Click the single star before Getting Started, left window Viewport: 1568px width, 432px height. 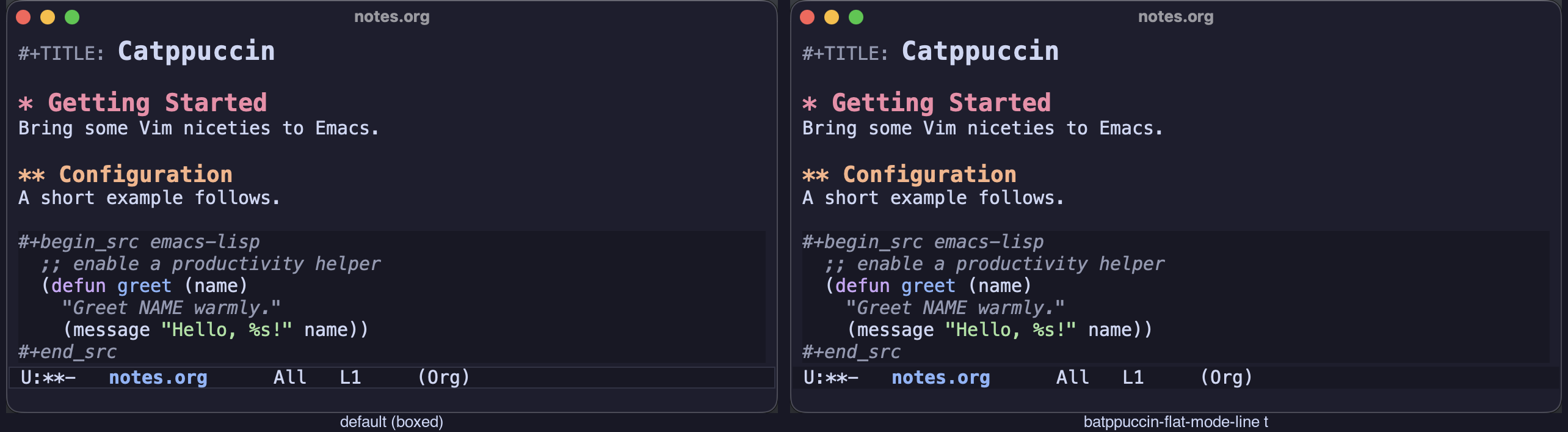[x=26, y=104]
